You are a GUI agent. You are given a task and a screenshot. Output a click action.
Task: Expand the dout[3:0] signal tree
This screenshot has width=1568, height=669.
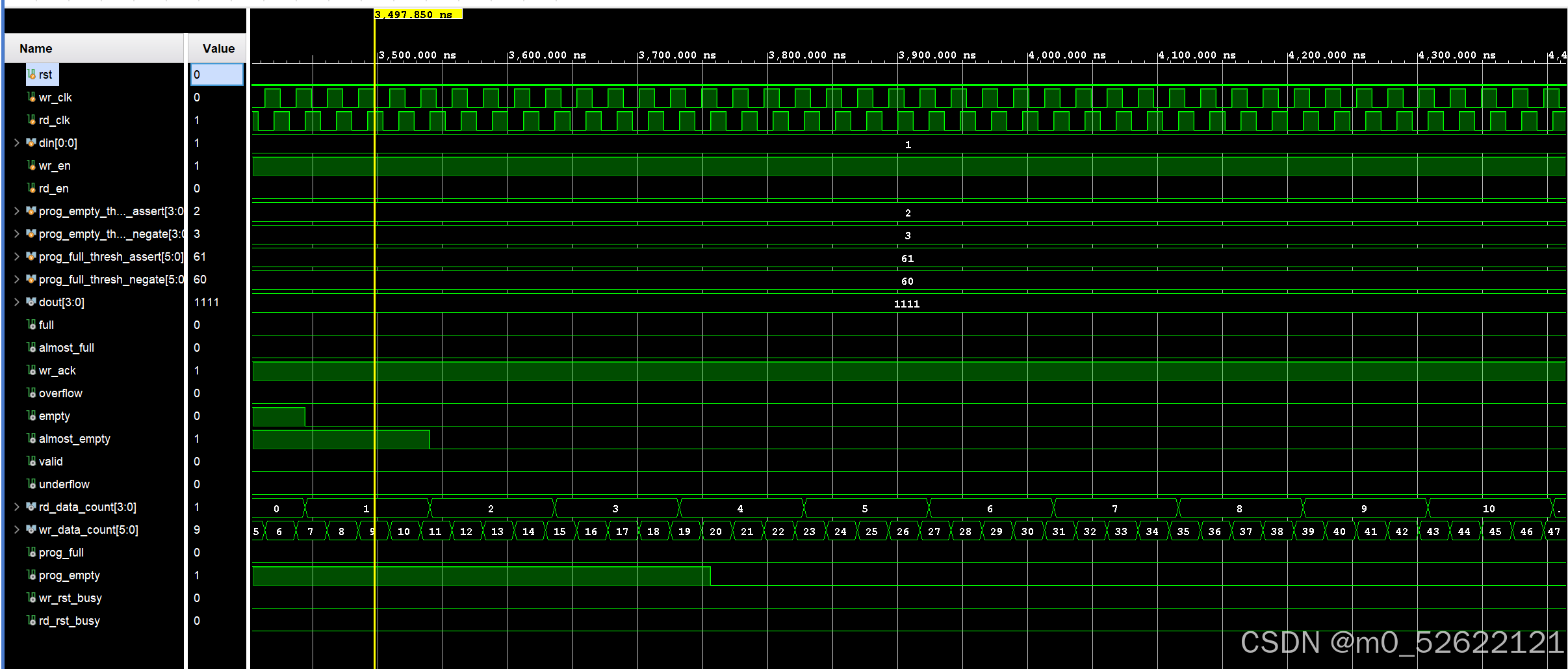pos(16,302)
